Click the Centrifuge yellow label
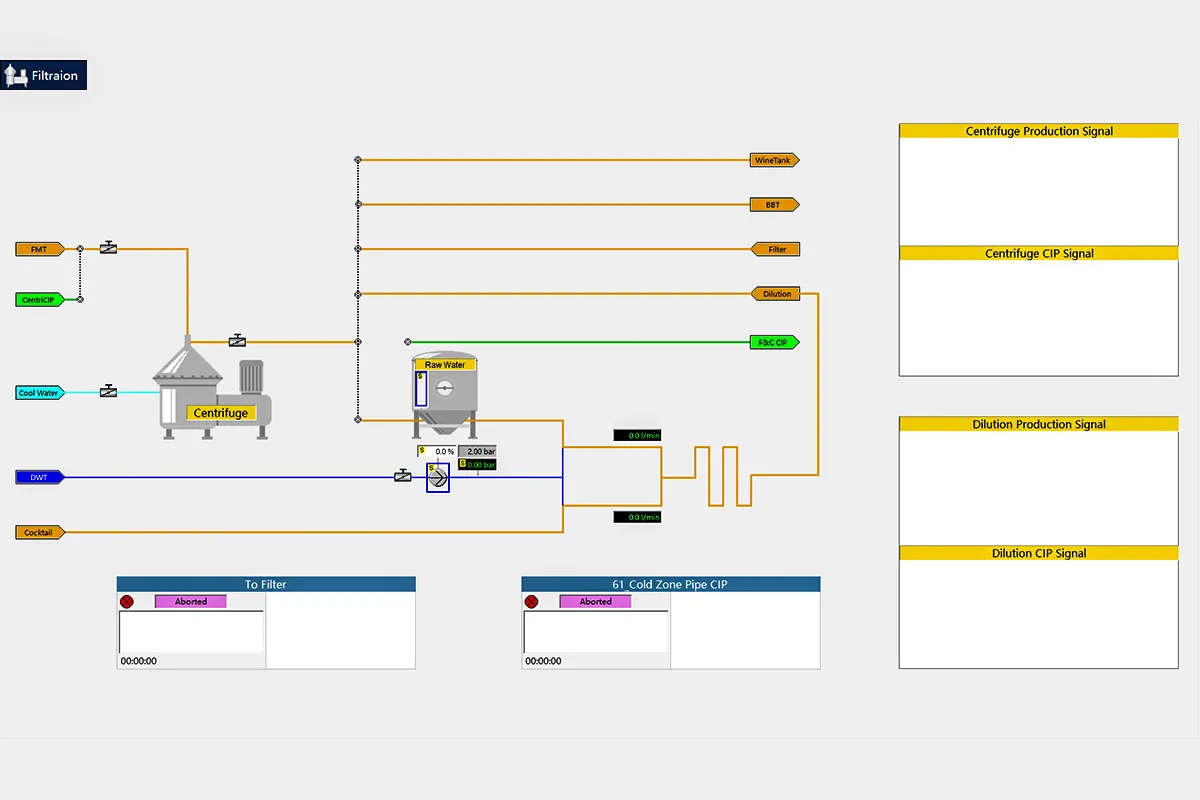Image resolution: width=1200 pixels, height=800 pixels. pyautogui.click(x=220, y=413)
